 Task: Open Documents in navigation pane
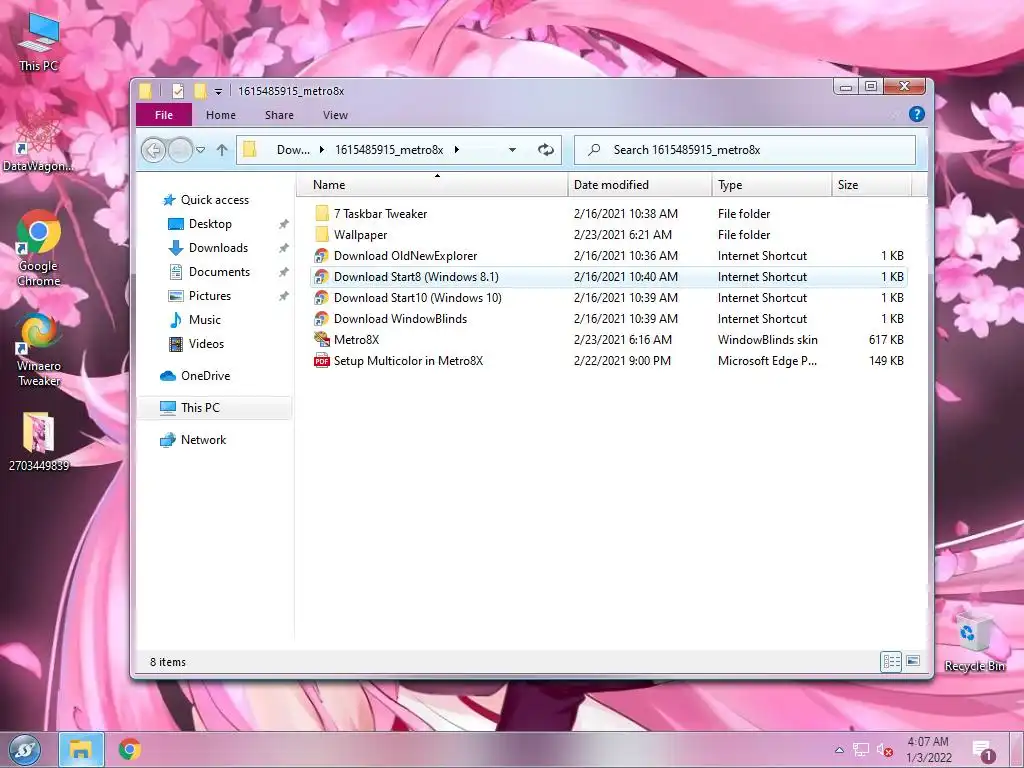coord(219,272)
